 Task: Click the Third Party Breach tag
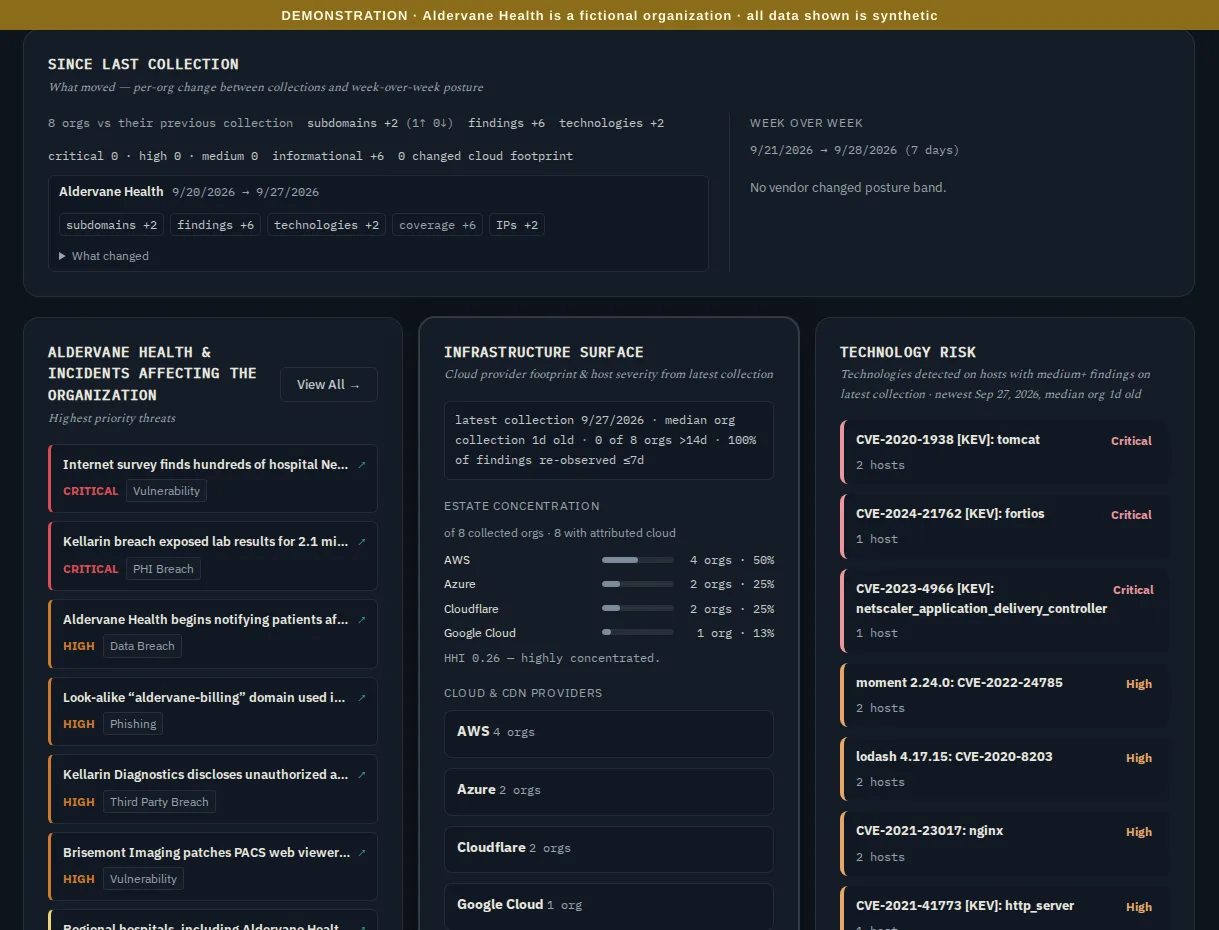tap(159, 802)
